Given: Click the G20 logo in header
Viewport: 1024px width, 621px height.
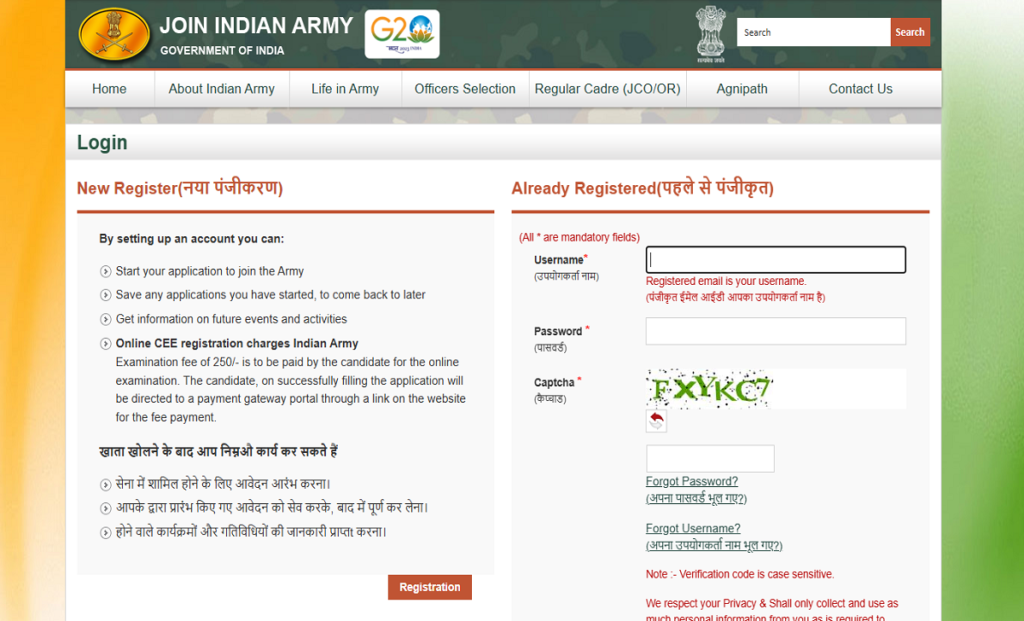Looking at the screenshot, I should (x=402, y=34).
